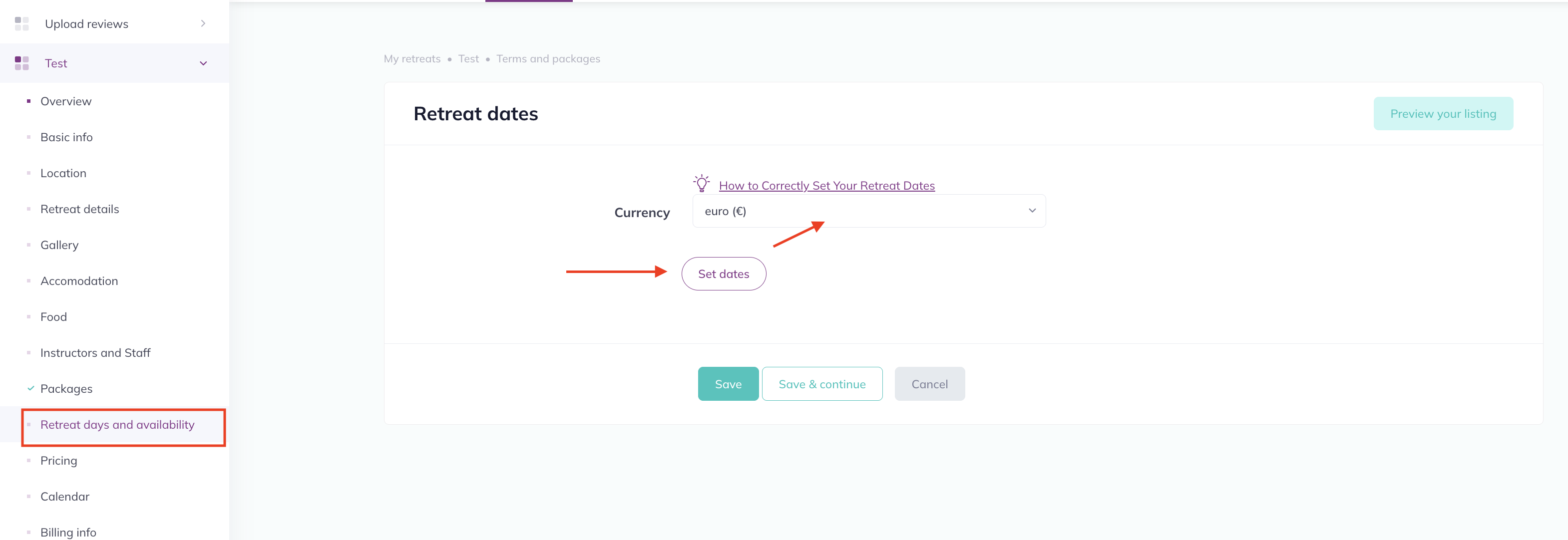The image size is (1568, 540).
Task: Open Billing info section
Action: [x=68, y=533]
